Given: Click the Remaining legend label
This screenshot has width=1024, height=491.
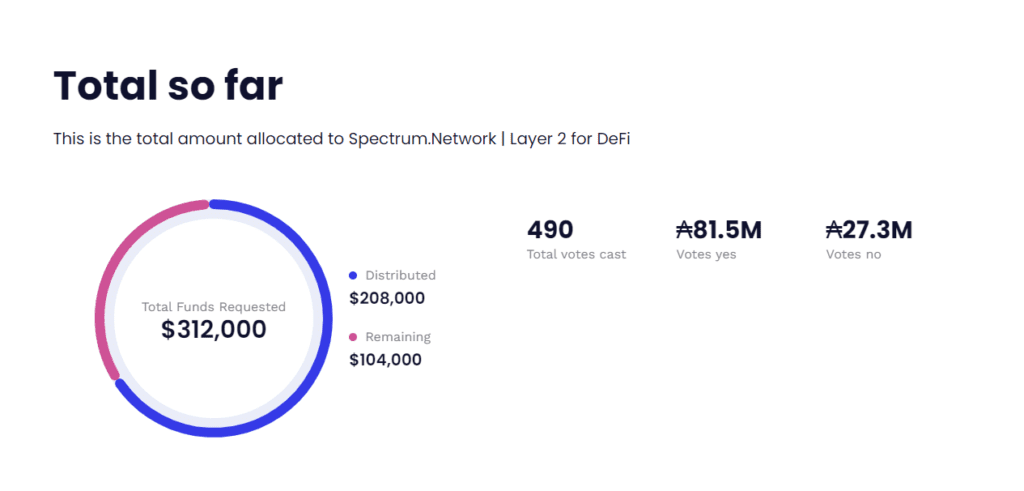Looking at the screenshot, I should (398, 337).
